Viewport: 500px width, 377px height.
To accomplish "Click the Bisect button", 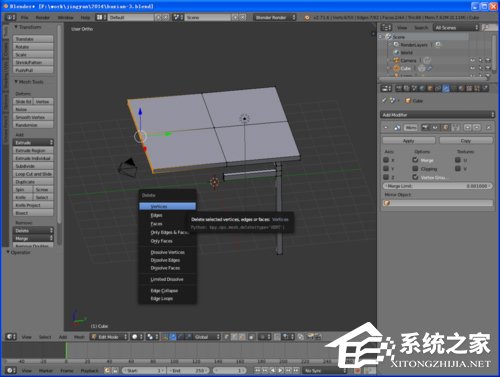I will pyautogui.click(x=33, y=213).
